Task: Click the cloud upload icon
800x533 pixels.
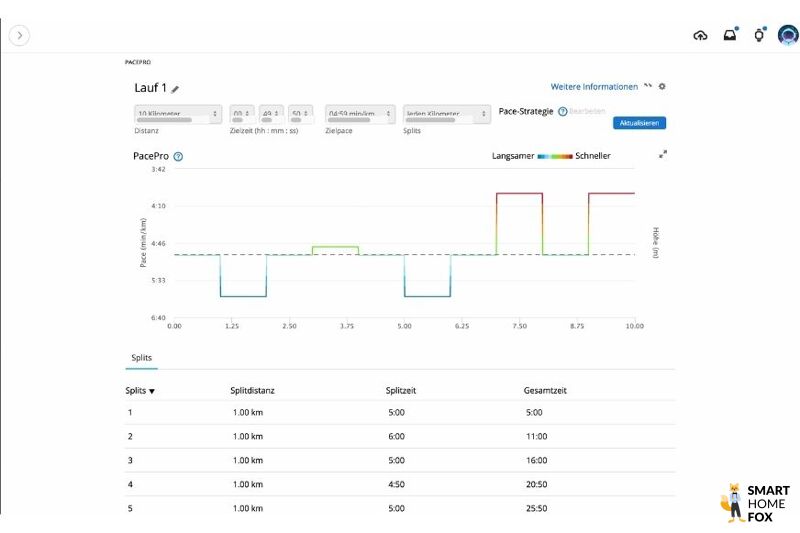Action: (700, 35)
